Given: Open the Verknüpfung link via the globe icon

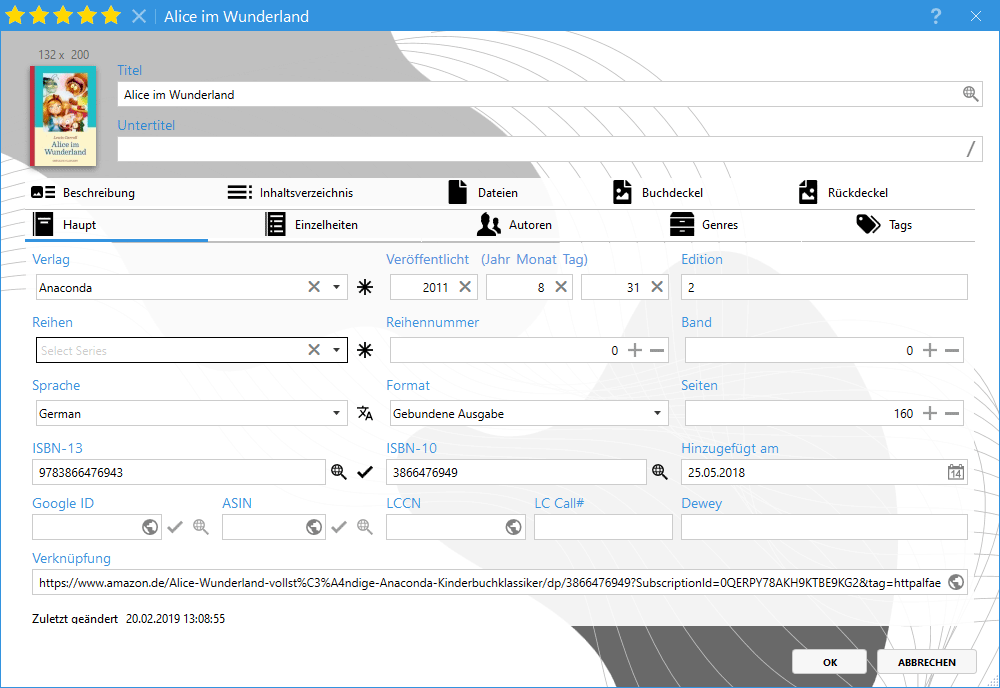Looking at the screenshot, I should [955, 582].
